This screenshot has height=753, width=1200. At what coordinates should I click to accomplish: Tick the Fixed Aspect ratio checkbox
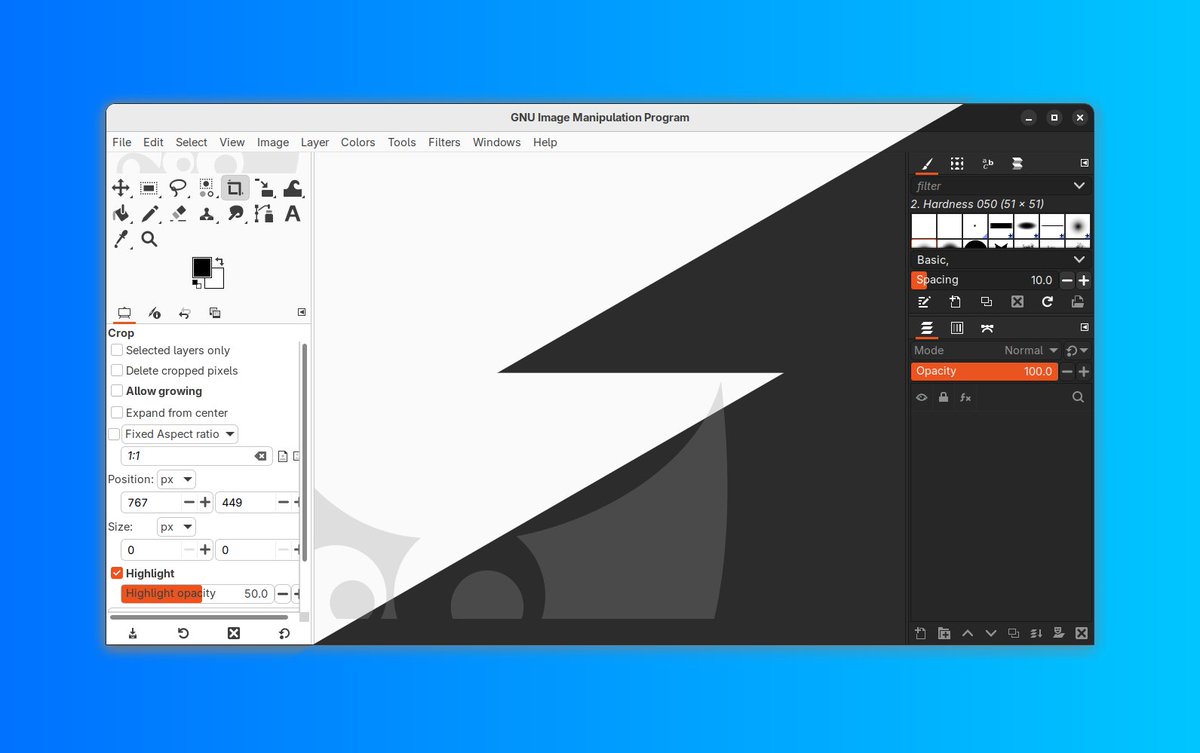(x=113, y=434)
